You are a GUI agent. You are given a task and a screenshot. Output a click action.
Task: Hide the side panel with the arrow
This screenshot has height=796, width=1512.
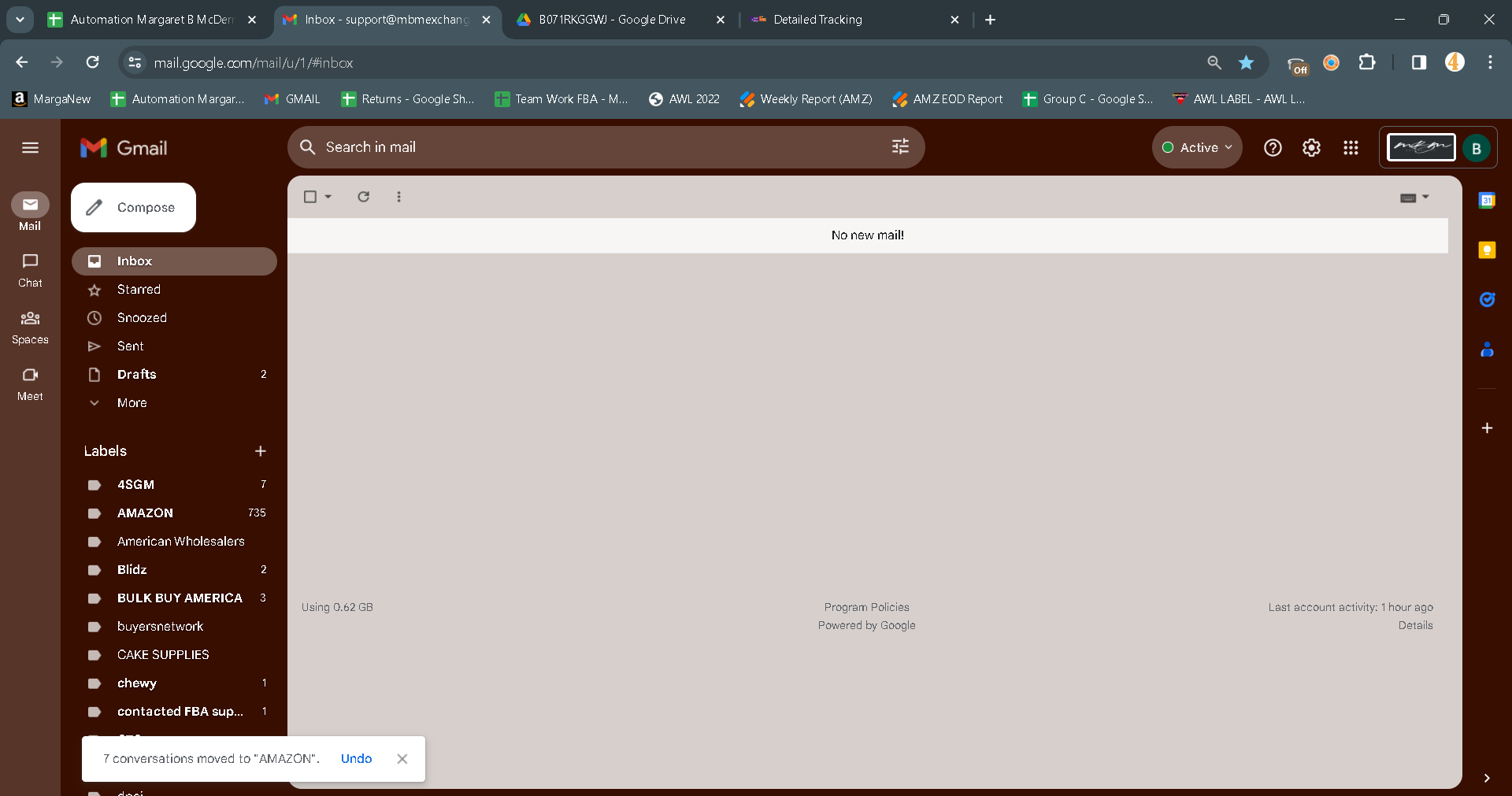[1487, 778]
